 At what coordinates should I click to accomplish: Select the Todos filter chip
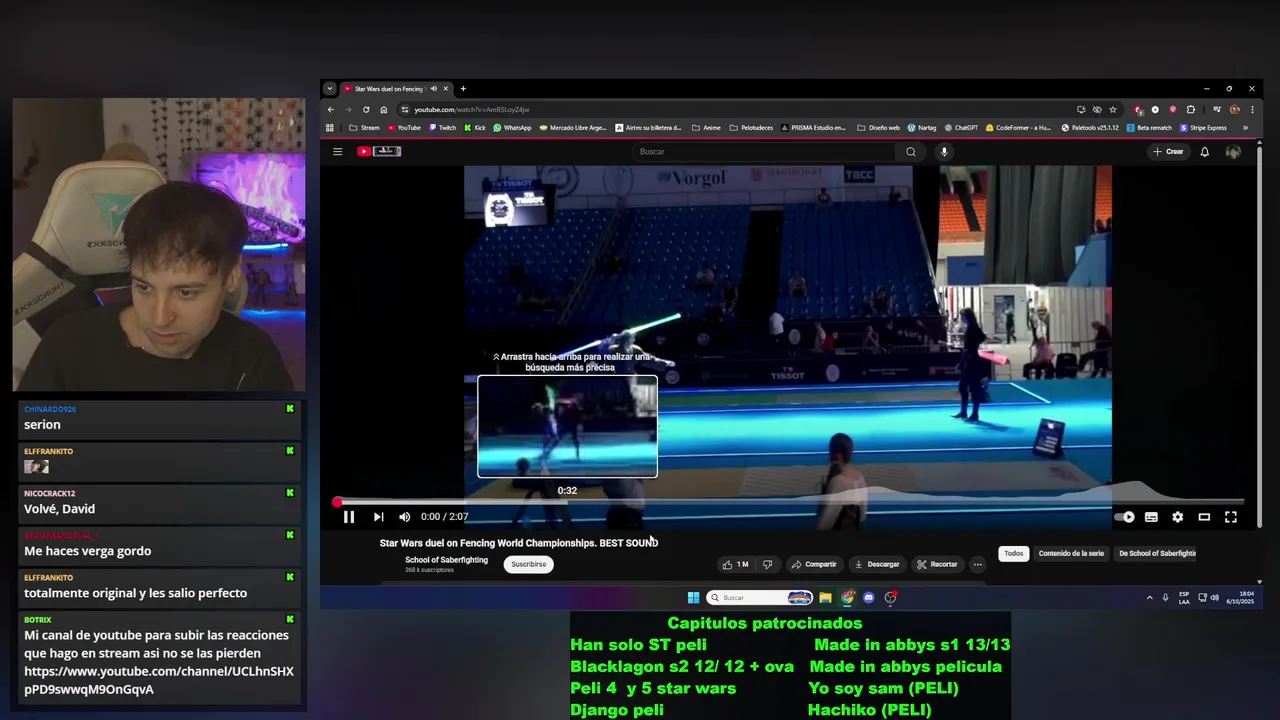[x=1014, y=553]
